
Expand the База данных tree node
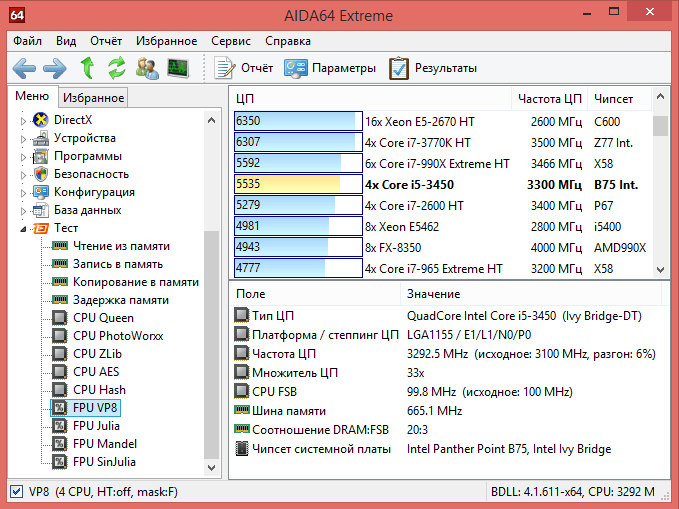point(23,211)
